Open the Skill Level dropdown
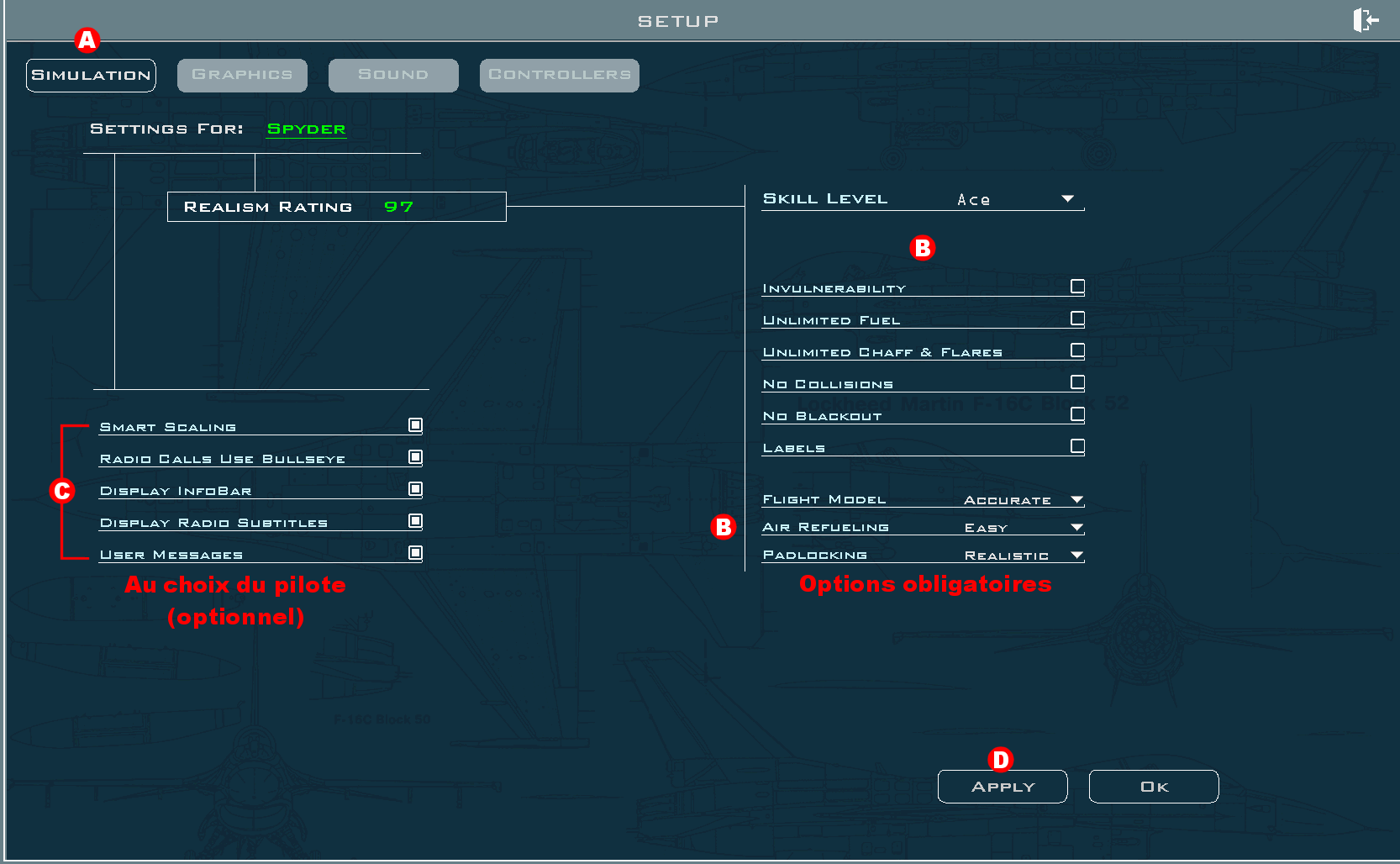 click(1067, 198)
